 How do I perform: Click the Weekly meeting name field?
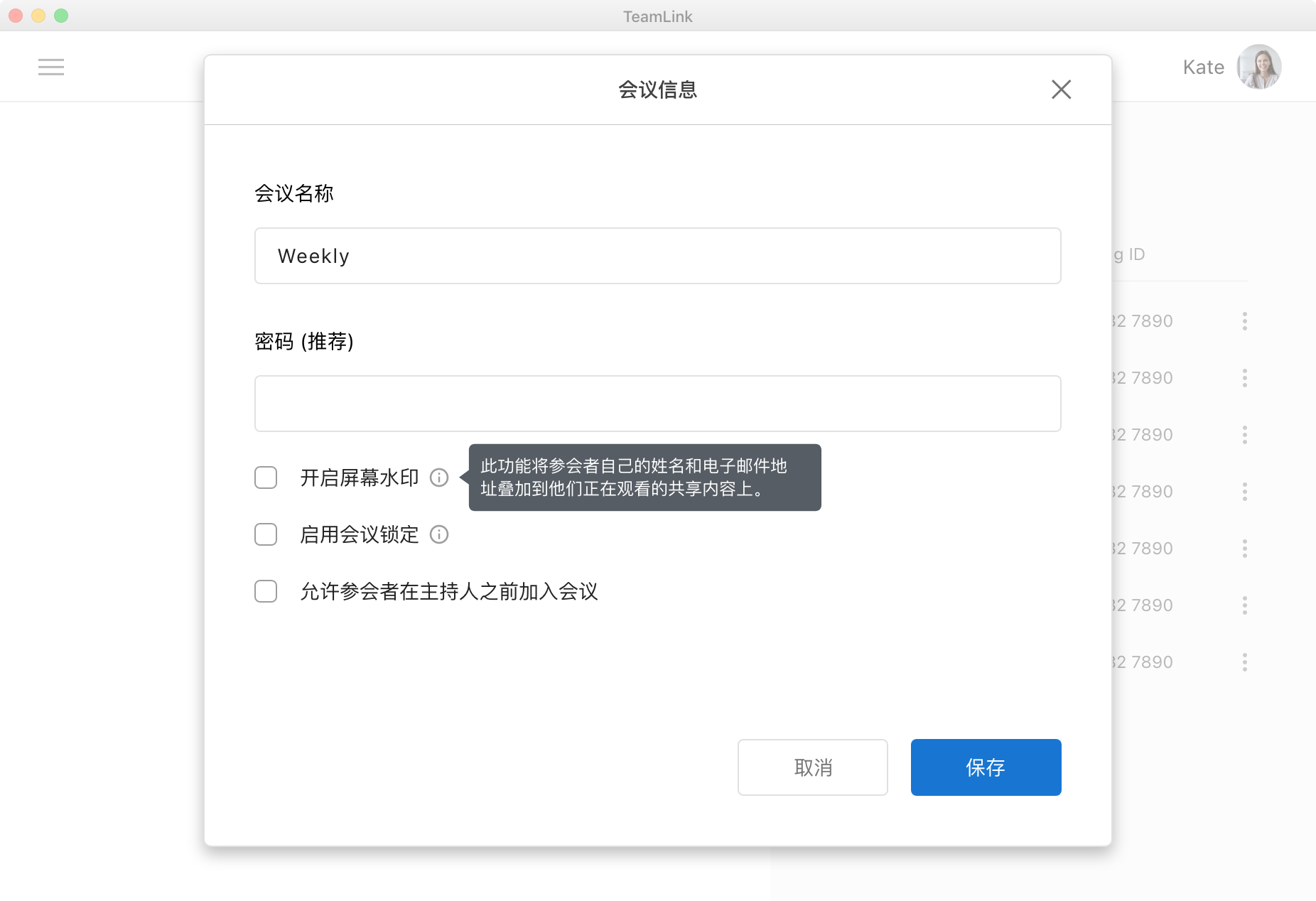click(657, 256)
